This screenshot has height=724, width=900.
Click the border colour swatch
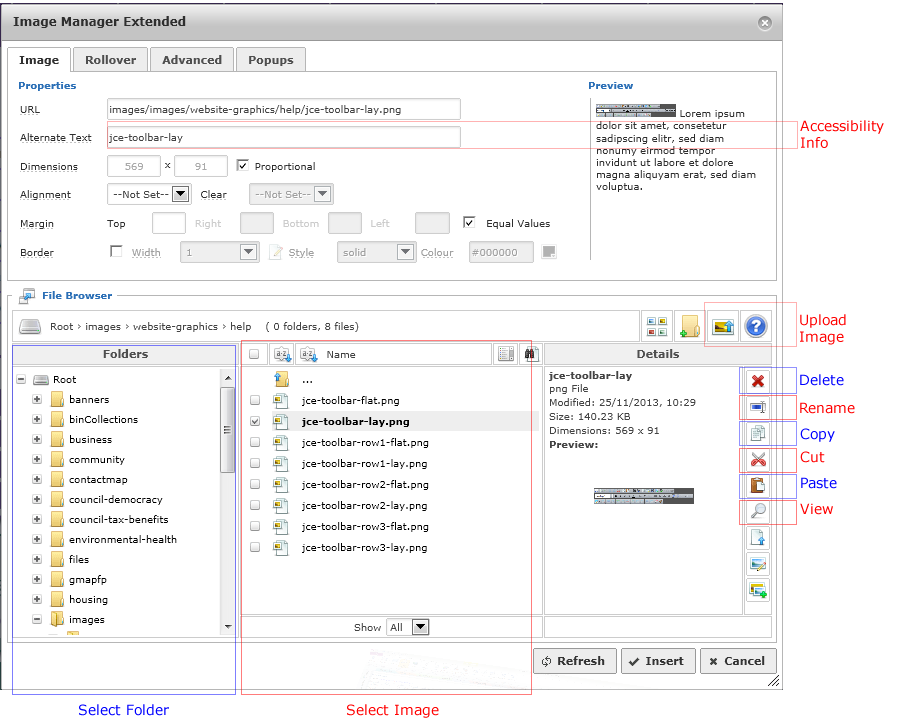[x=549, y=251]
